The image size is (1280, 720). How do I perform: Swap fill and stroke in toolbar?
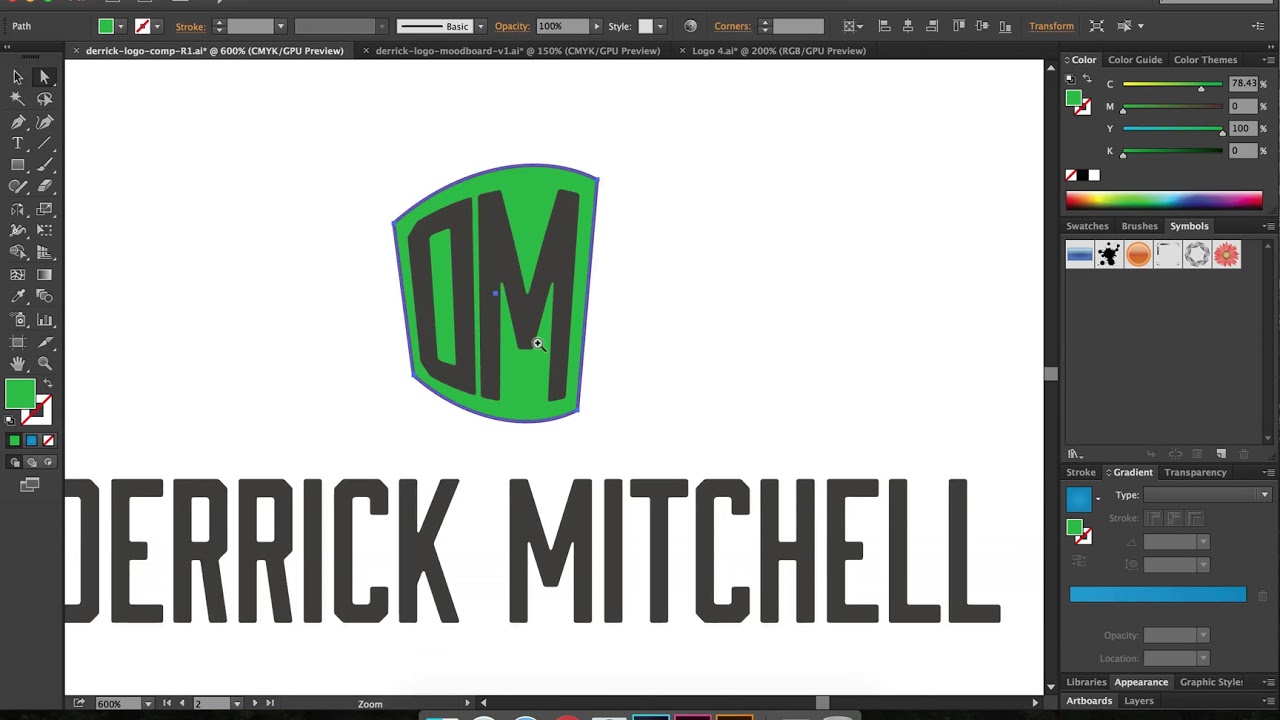point(47,384)
